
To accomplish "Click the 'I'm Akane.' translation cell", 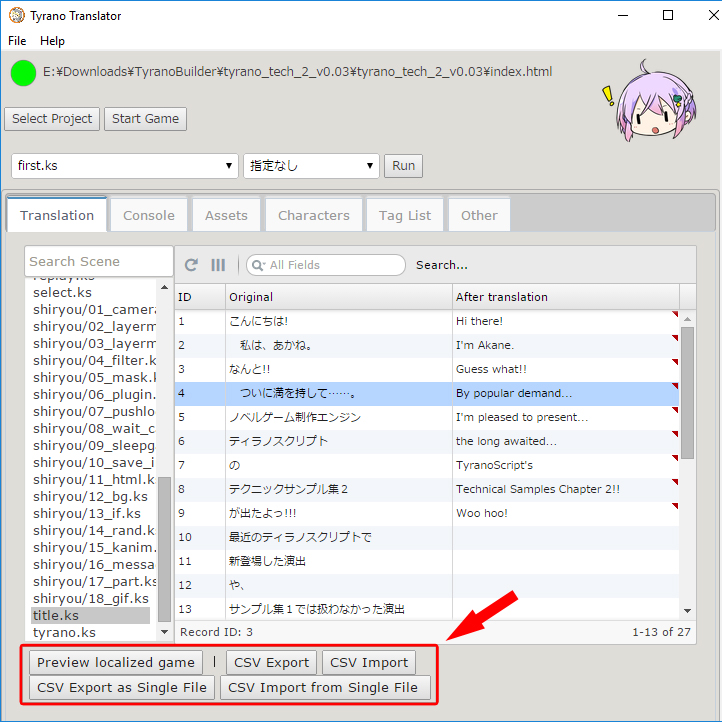I will click(565, 345).
